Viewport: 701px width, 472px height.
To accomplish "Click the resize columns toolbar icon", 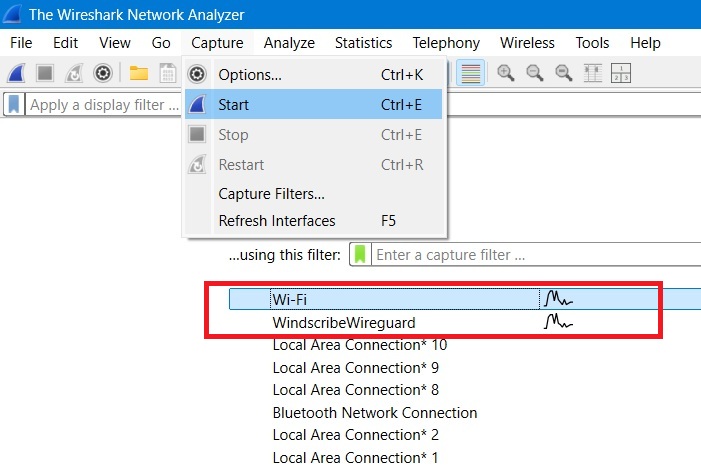I will 593,73.
